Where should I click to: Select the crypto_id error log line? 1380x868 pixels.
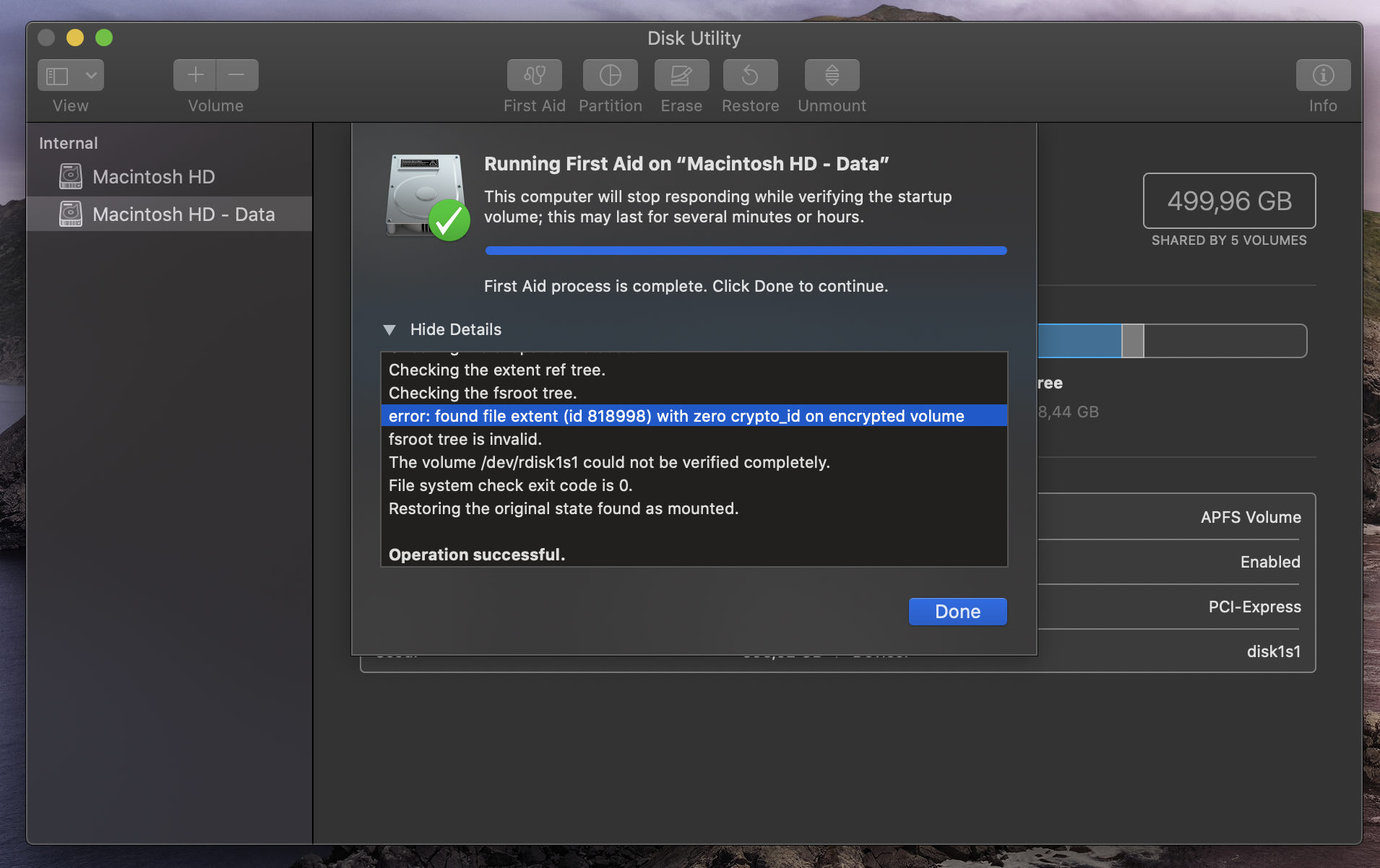click(676, 416)
